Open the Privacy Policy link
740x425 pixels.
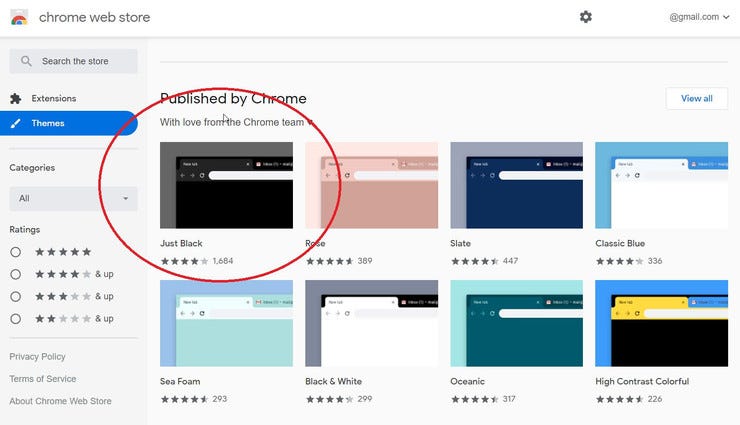point(37,357)
